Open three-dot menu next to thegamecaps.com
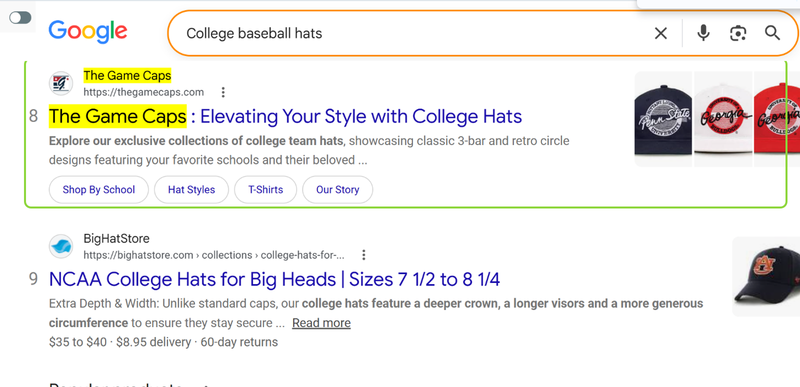 click(x=223, y=92)
